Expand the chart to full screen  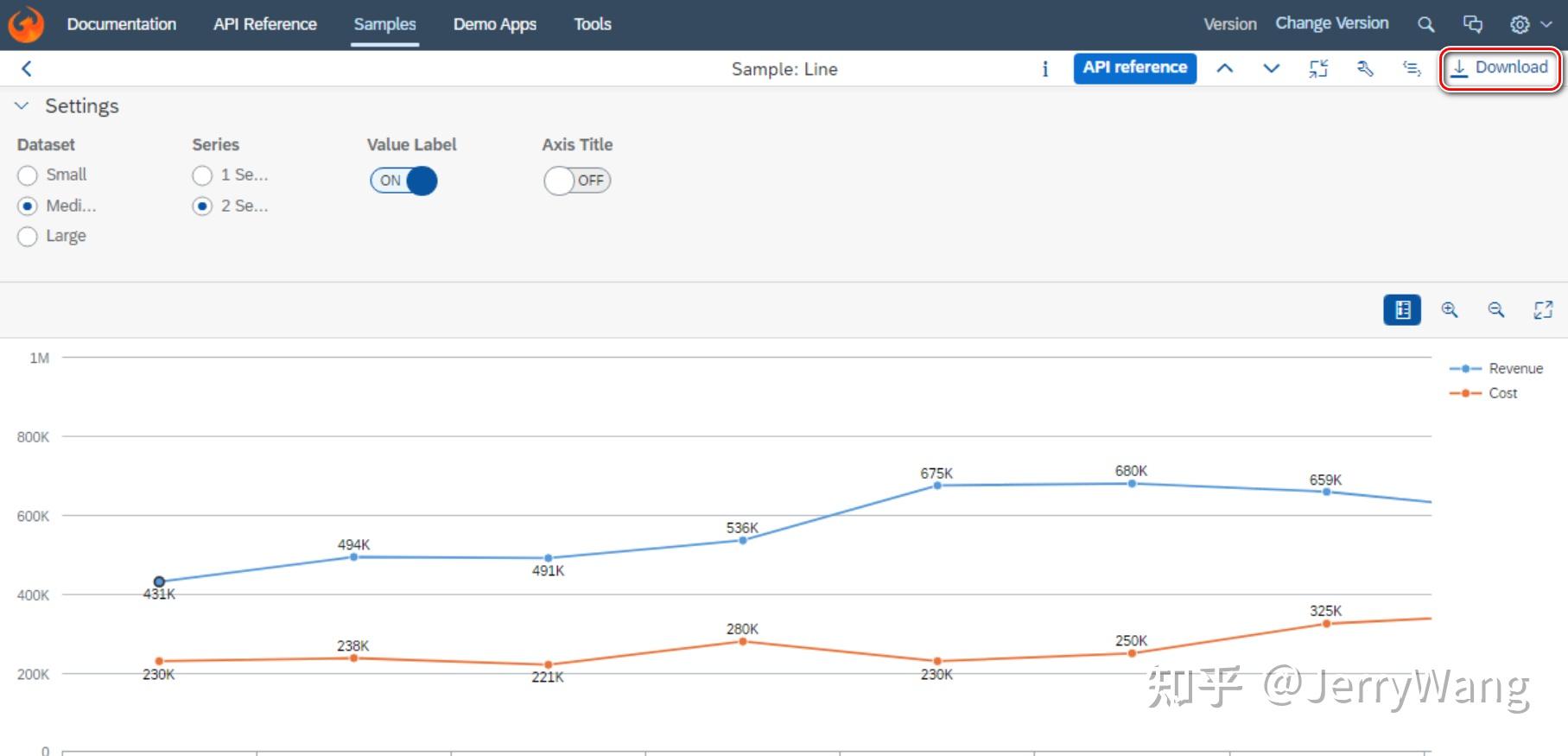(1543, 309)
